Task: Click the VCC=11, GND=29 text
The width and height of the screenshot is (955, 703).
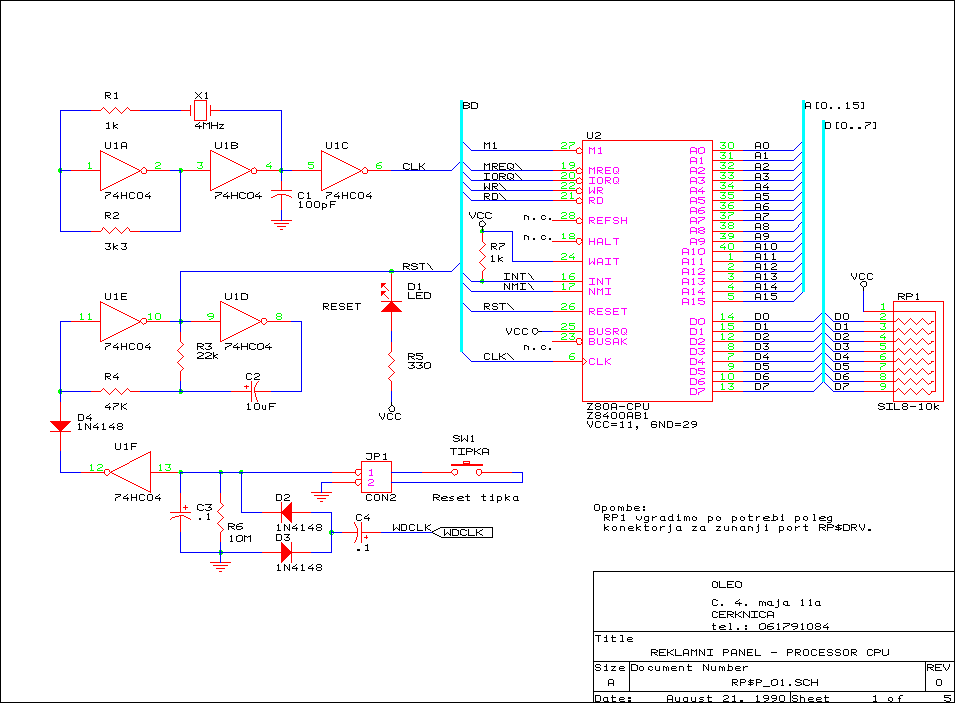Action: coord(642,425)
